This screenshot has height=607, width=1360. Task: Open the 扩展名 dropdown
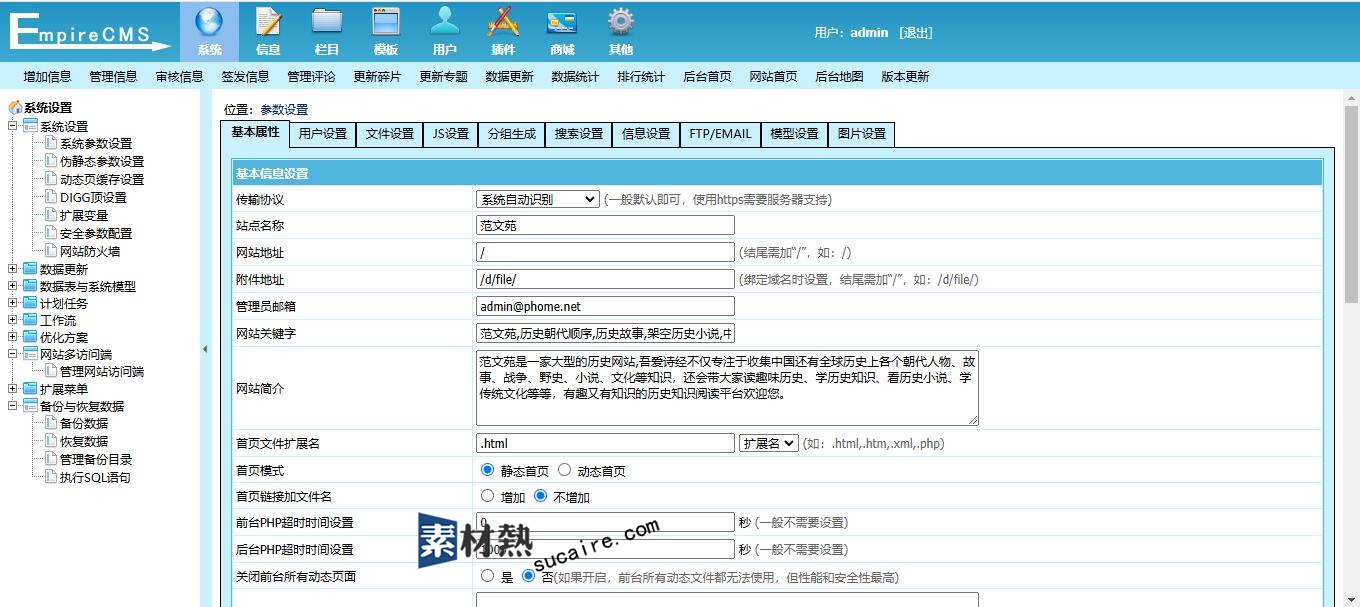pyautogui.click(x=768, y=443)
